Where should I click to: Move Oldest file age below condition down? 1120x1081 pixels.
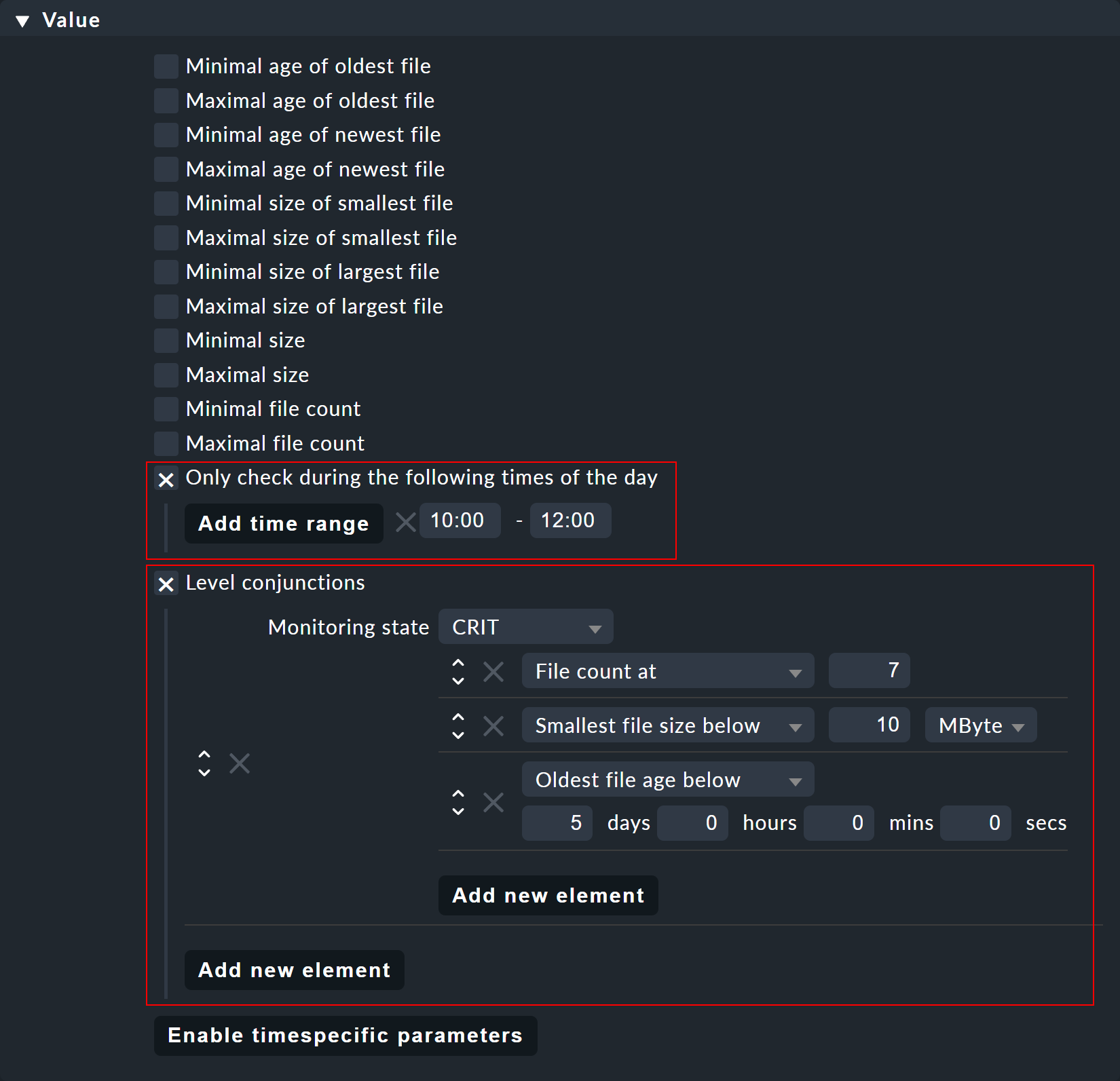[458, 811]
